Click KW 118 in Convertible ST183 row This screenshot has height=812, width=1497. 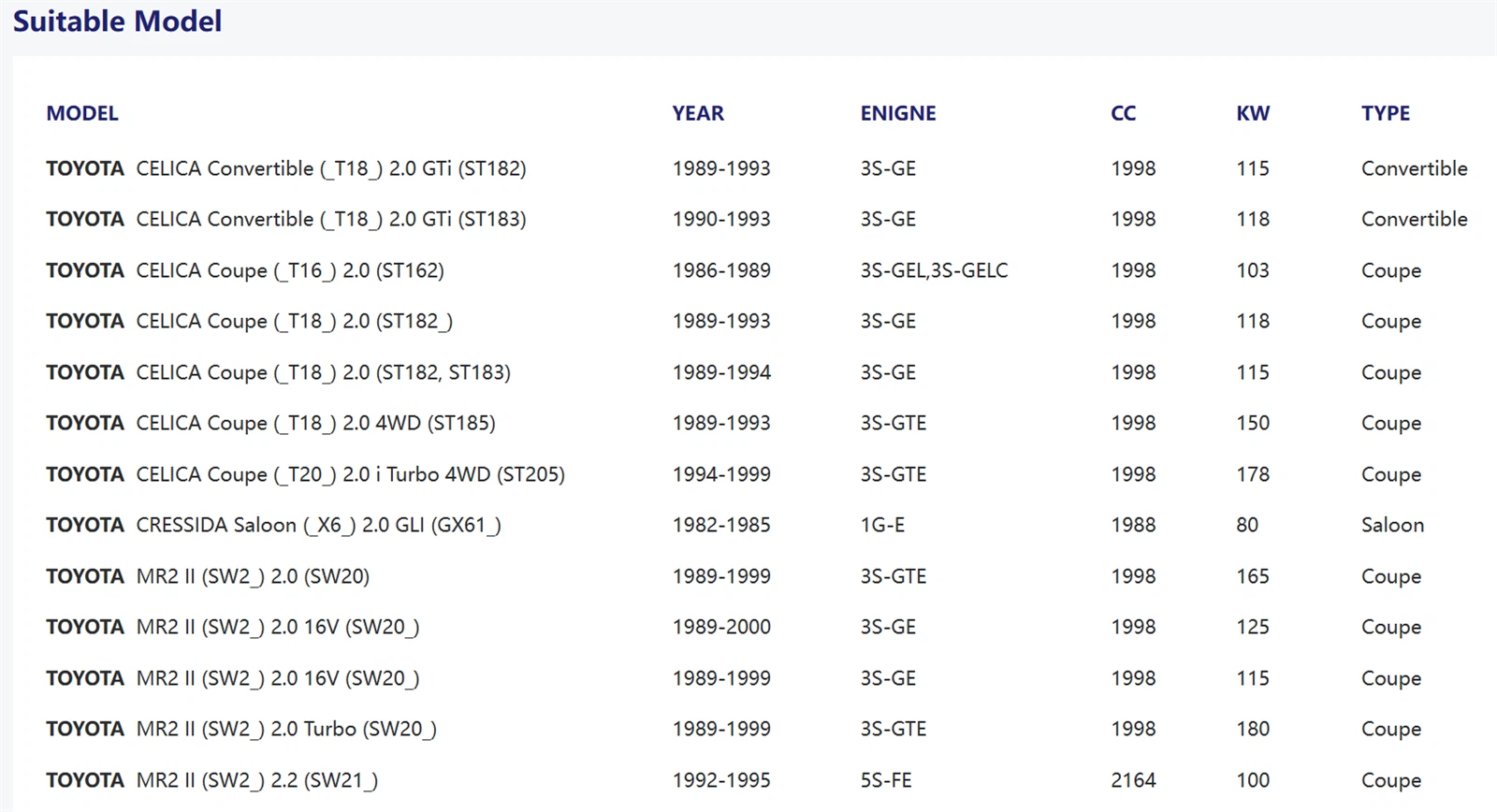(1253, 219)
